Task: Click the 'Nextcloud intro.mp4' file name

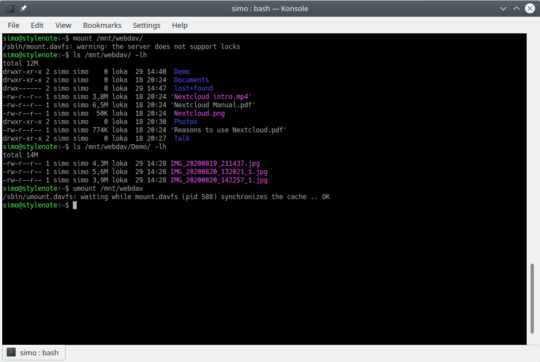Action: pyautogui.click(x=211, y=96)
